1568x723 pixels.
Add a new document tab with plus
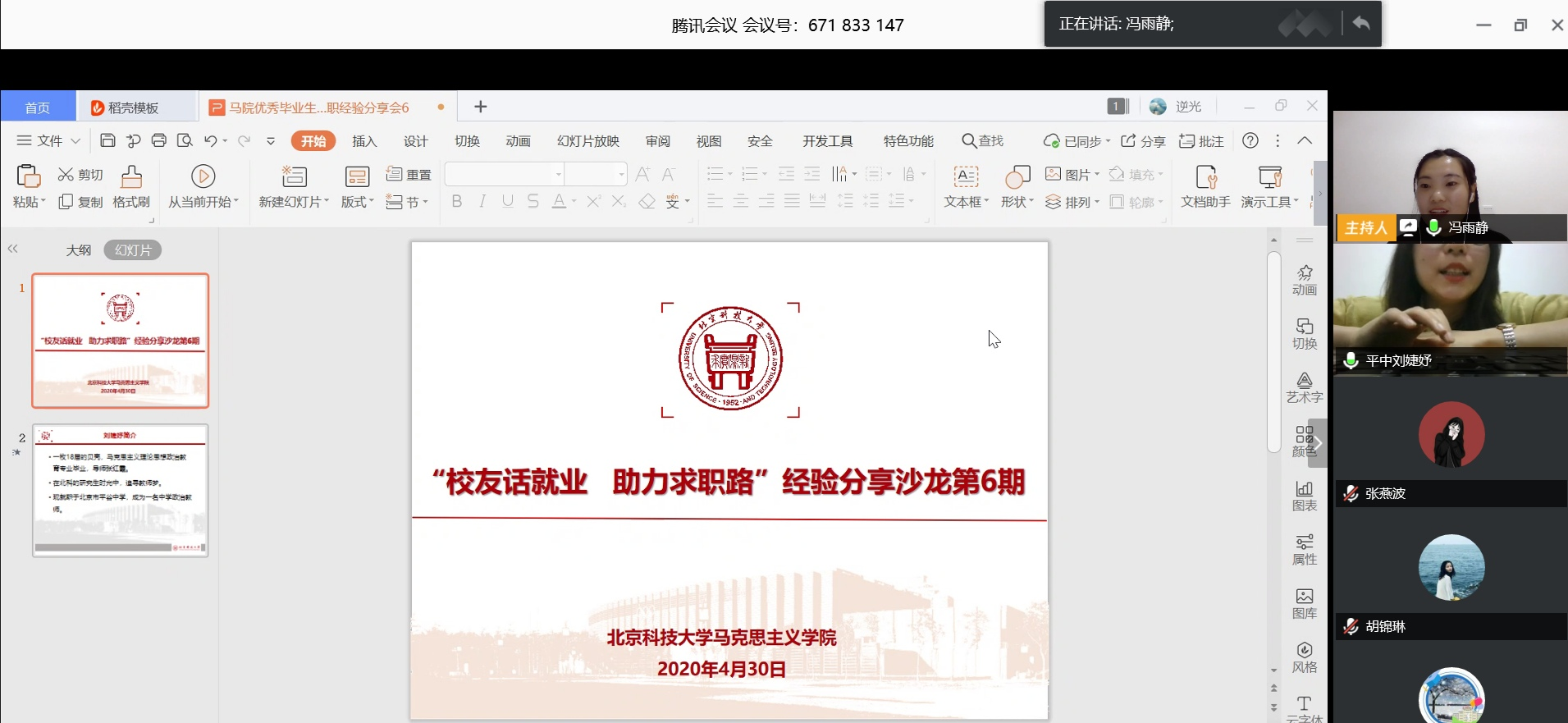click(x=481, y=107)
